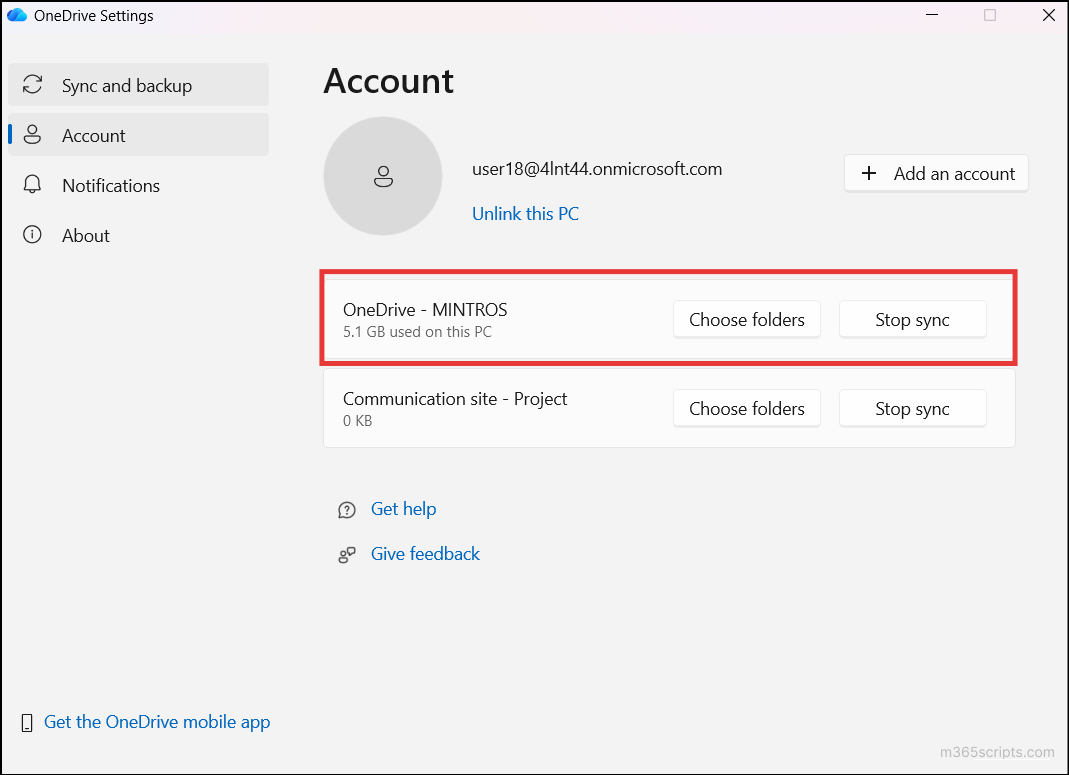Click the Give feedback icon
This screenshot has height=775, width=1069.
[x=347, y=554]
